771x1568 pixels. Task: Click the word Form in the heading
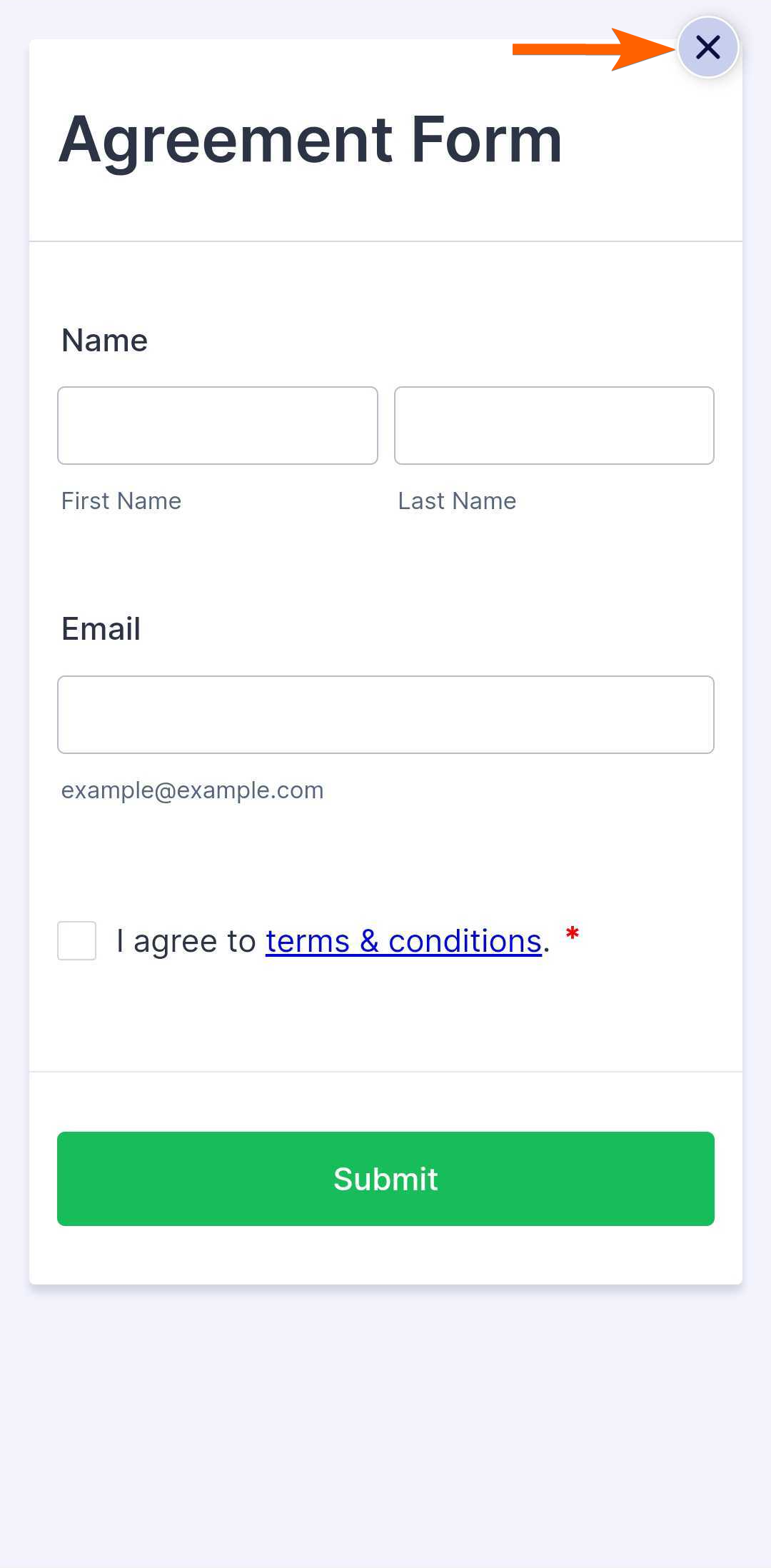coord(487,140)
